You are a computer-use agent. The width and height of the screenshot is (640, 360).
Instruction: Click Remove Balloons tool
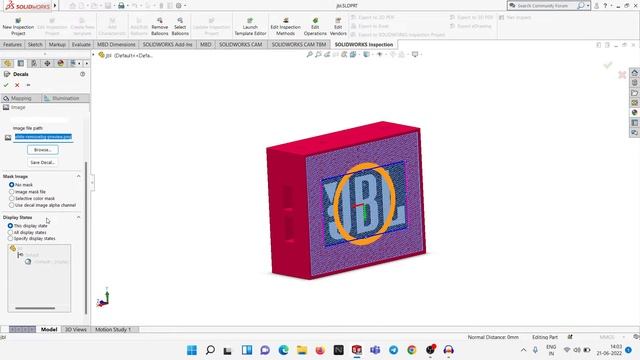coord(160,27)
